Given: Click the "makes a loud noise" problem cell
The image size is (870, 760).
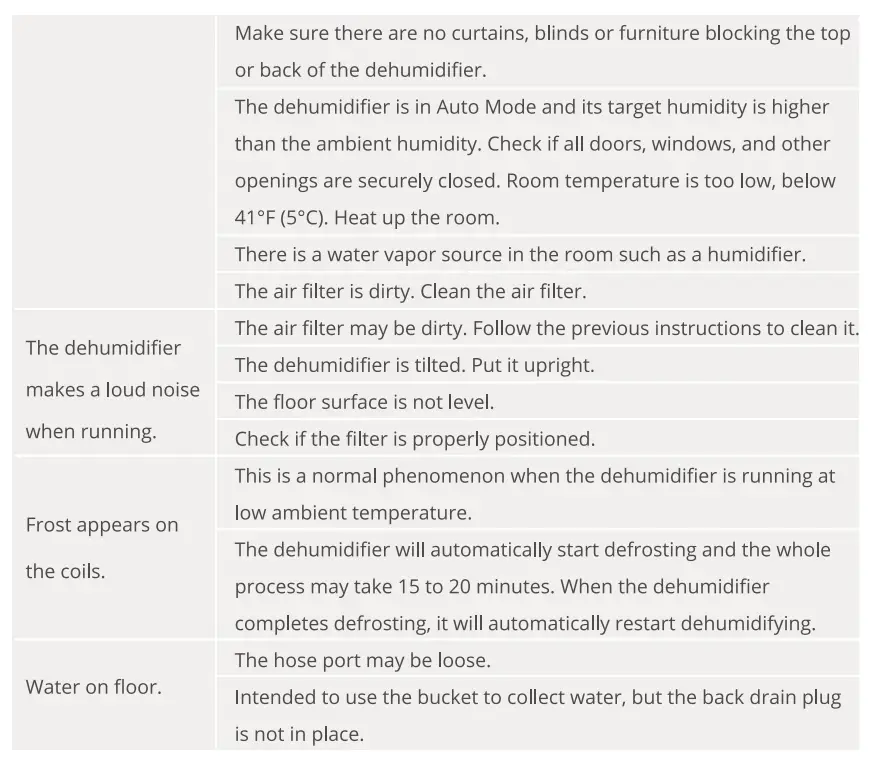Looking at the screenshot, I should click(112, 390).
